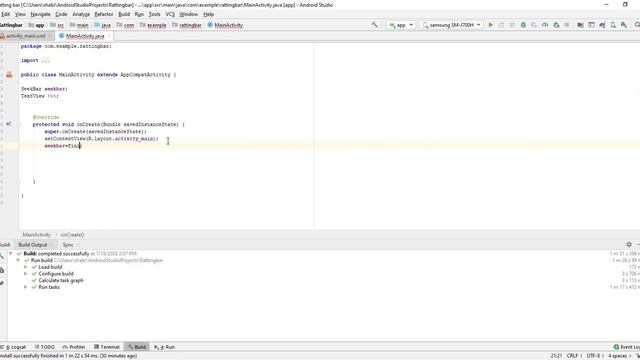The width and height of the screenshot is (640, 360).
Task: Open the Profiler tool window
Action: 74,347
